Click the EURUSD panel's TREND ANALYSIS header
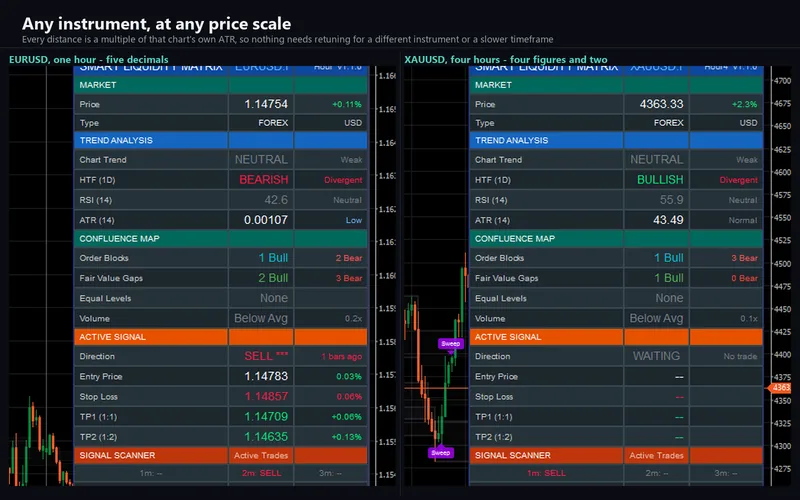This screenshot has height=500, width=800. coord(220,140)
